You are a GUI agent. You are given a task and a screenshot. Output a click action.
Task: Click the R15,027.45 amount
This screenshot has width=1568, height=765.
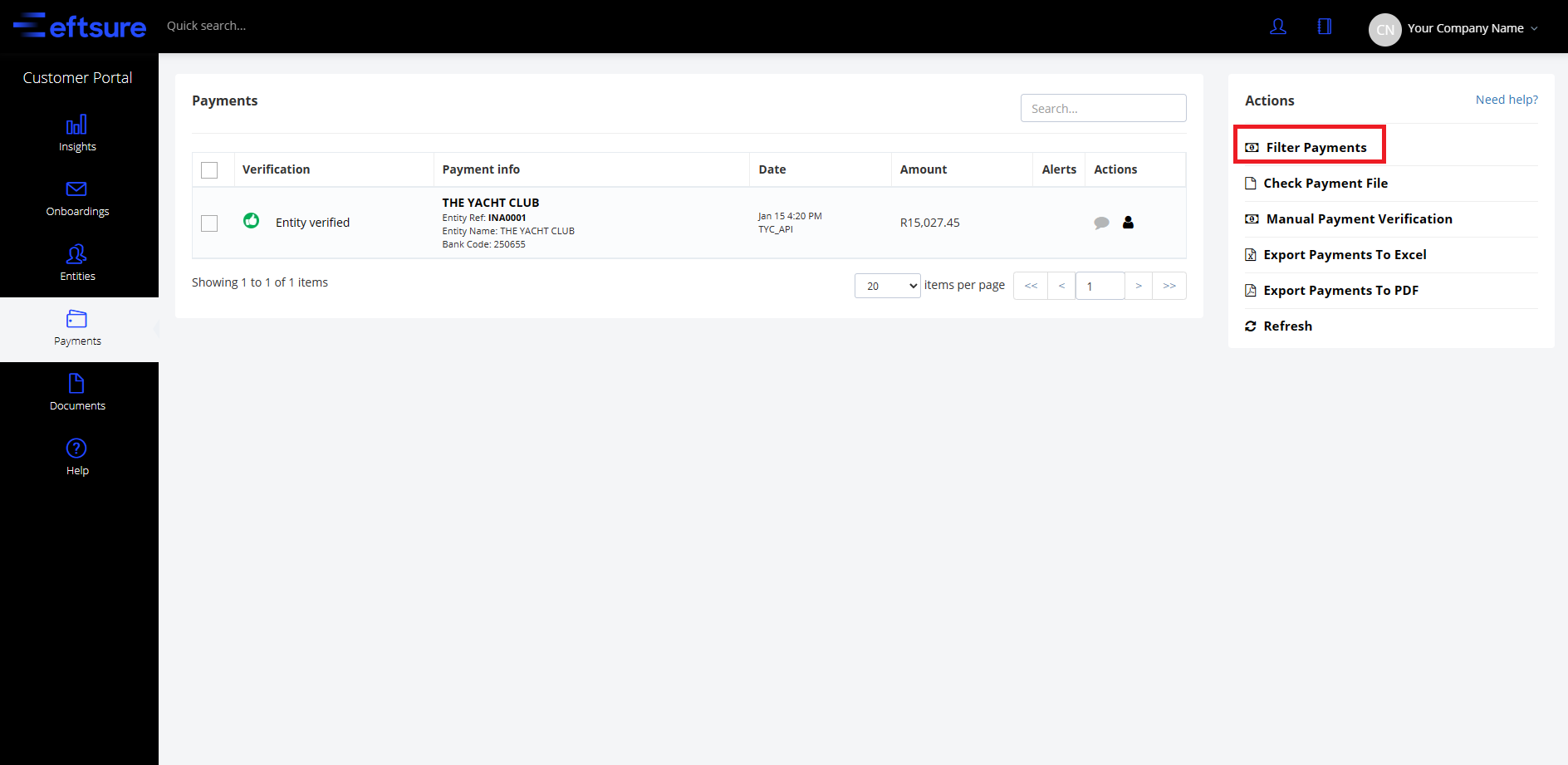930,223
